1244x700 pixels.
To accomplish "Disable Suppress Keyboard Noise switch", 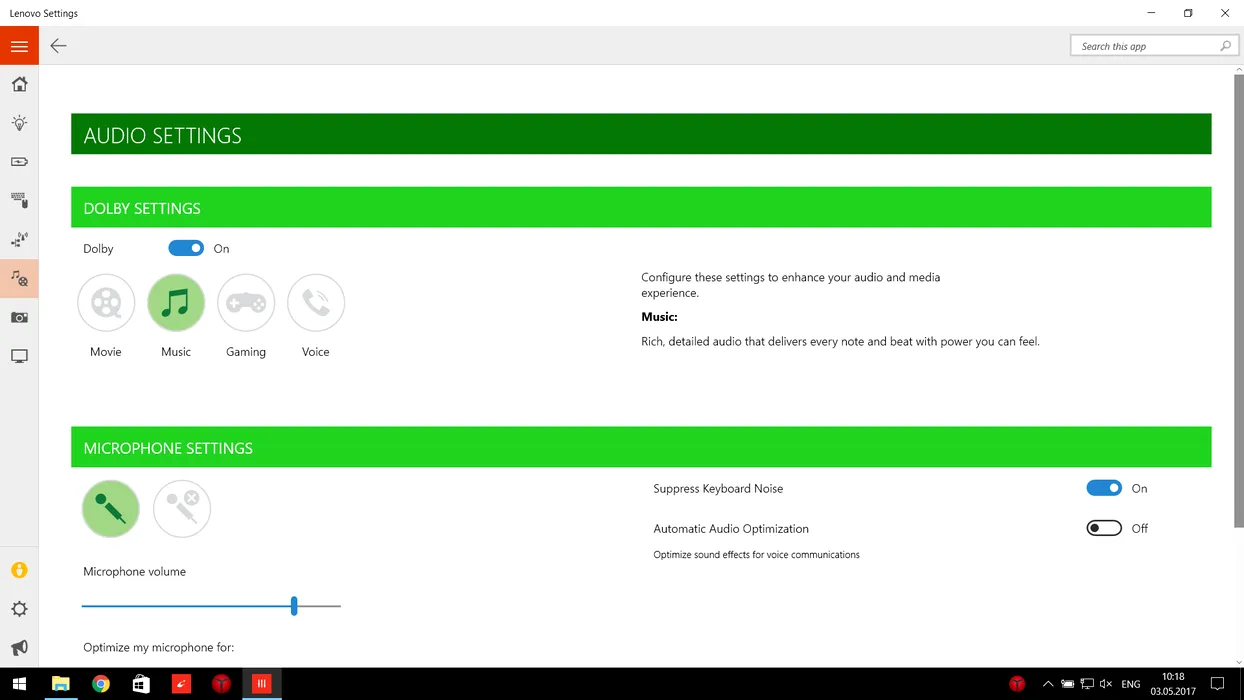I will click(x=1104, y=489).
